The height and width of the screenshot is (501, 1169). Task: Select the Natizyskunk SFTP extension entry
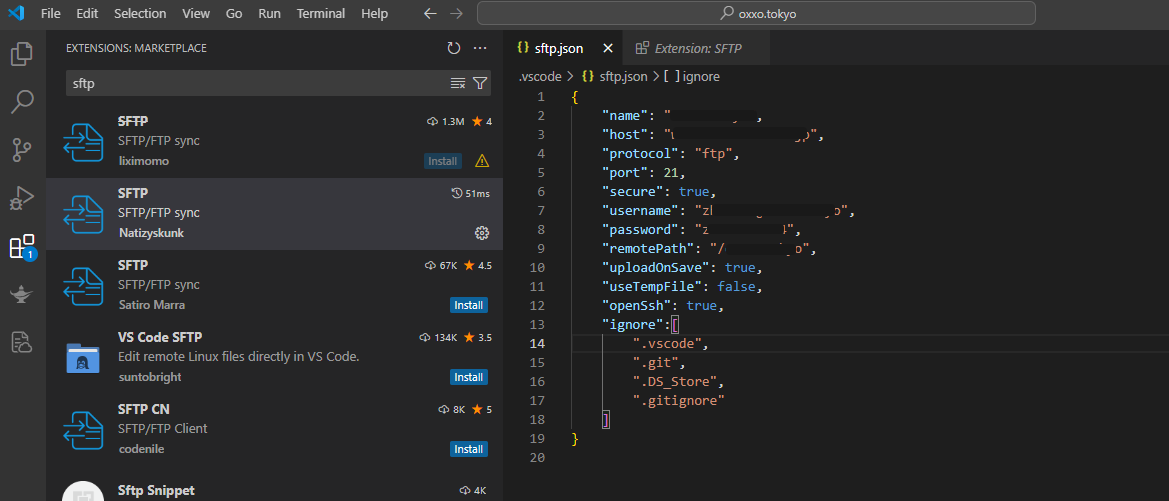point(274,214)
